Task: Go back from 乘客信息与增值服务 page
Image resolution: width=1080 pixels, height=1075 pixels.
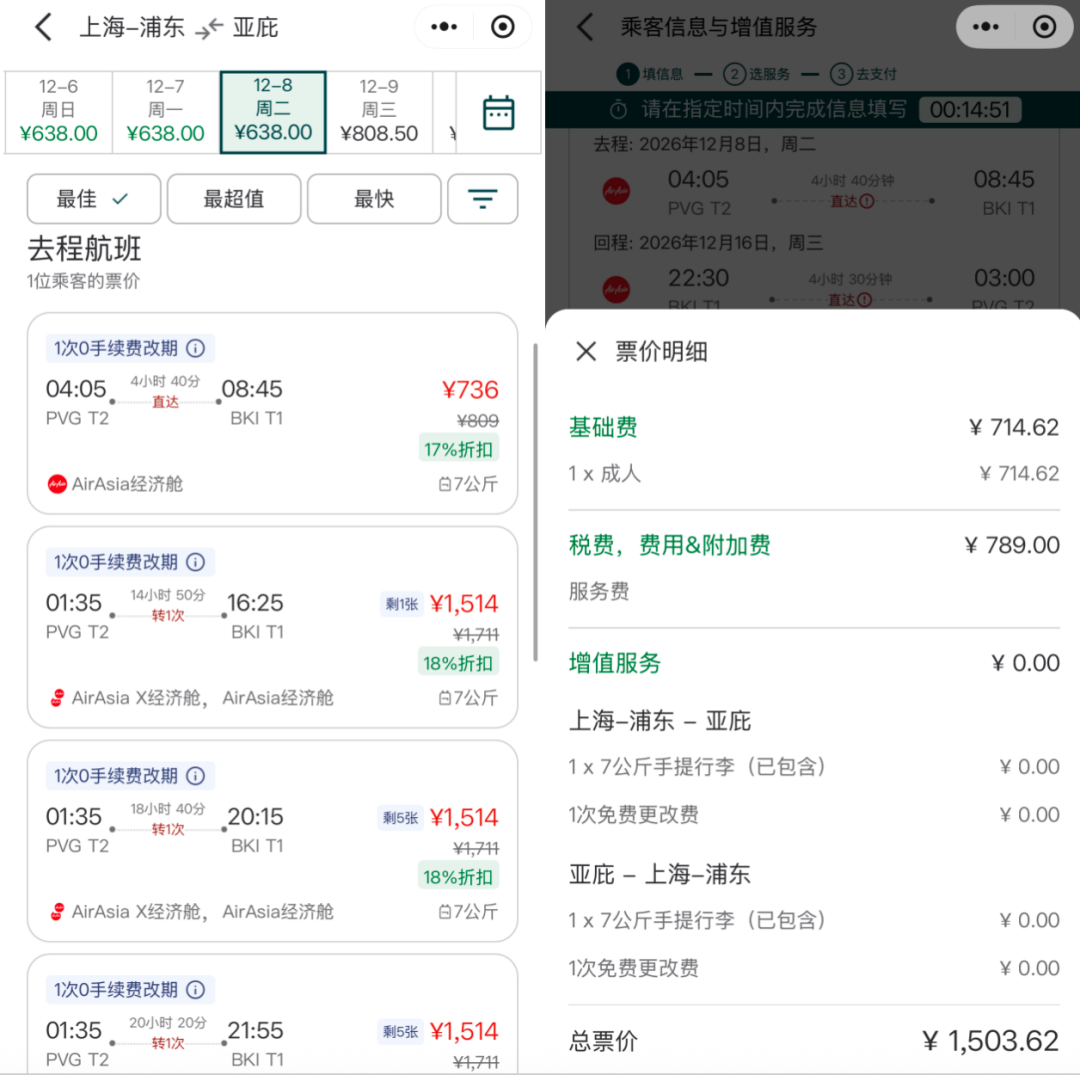Action: tap(585, 28)
